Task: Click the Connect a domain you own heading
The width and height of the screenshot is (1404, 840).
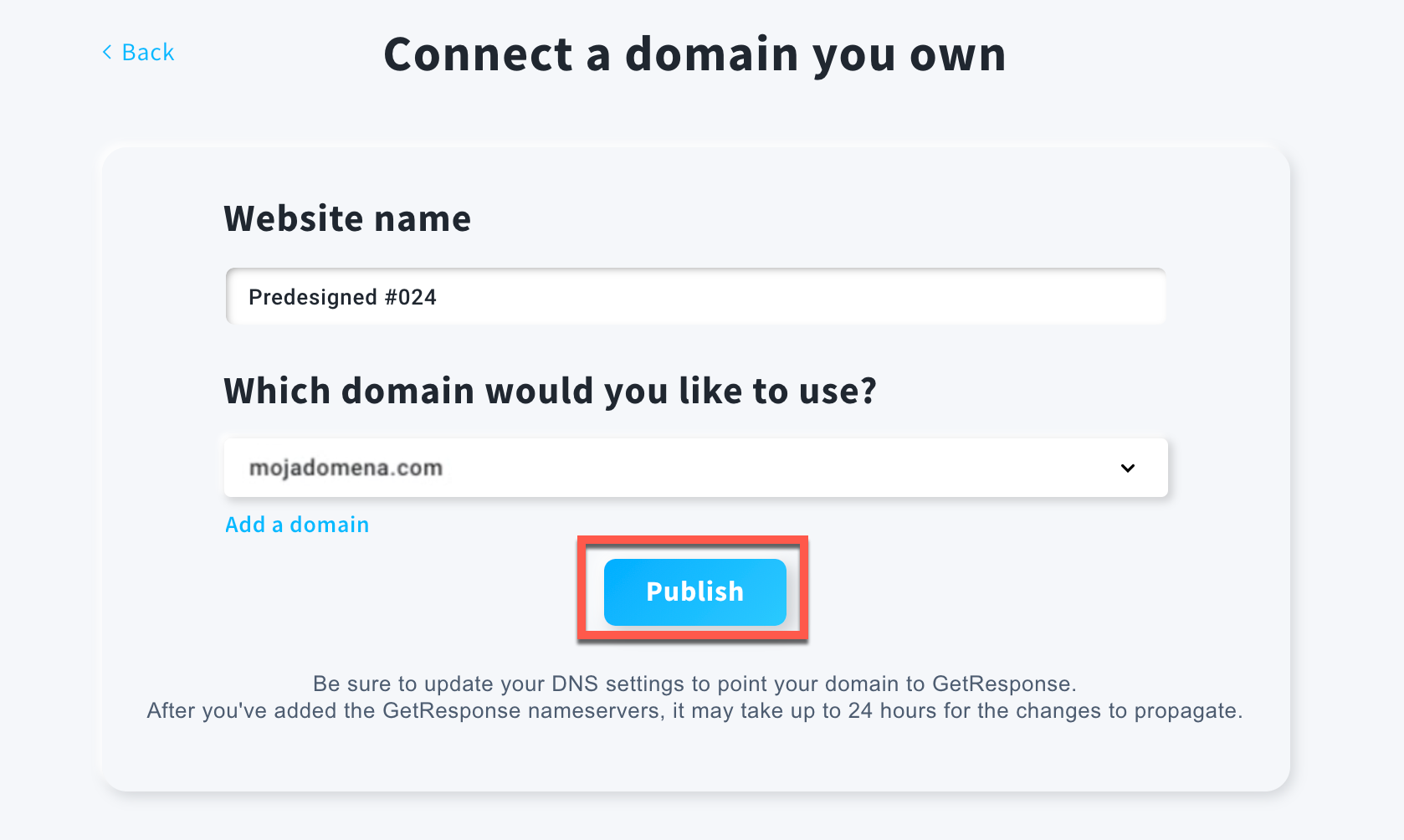Action: pyautogui.click(x=694, y=54)
